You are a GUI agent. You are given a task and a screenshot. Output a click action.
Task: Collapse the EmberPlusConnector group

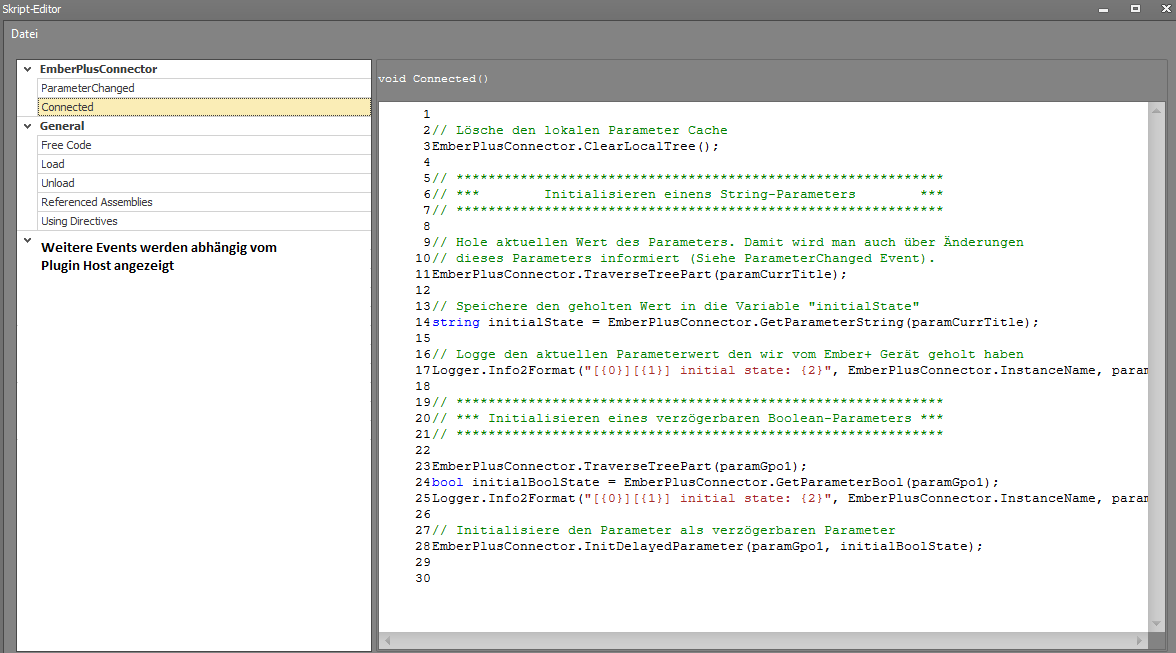28,69
